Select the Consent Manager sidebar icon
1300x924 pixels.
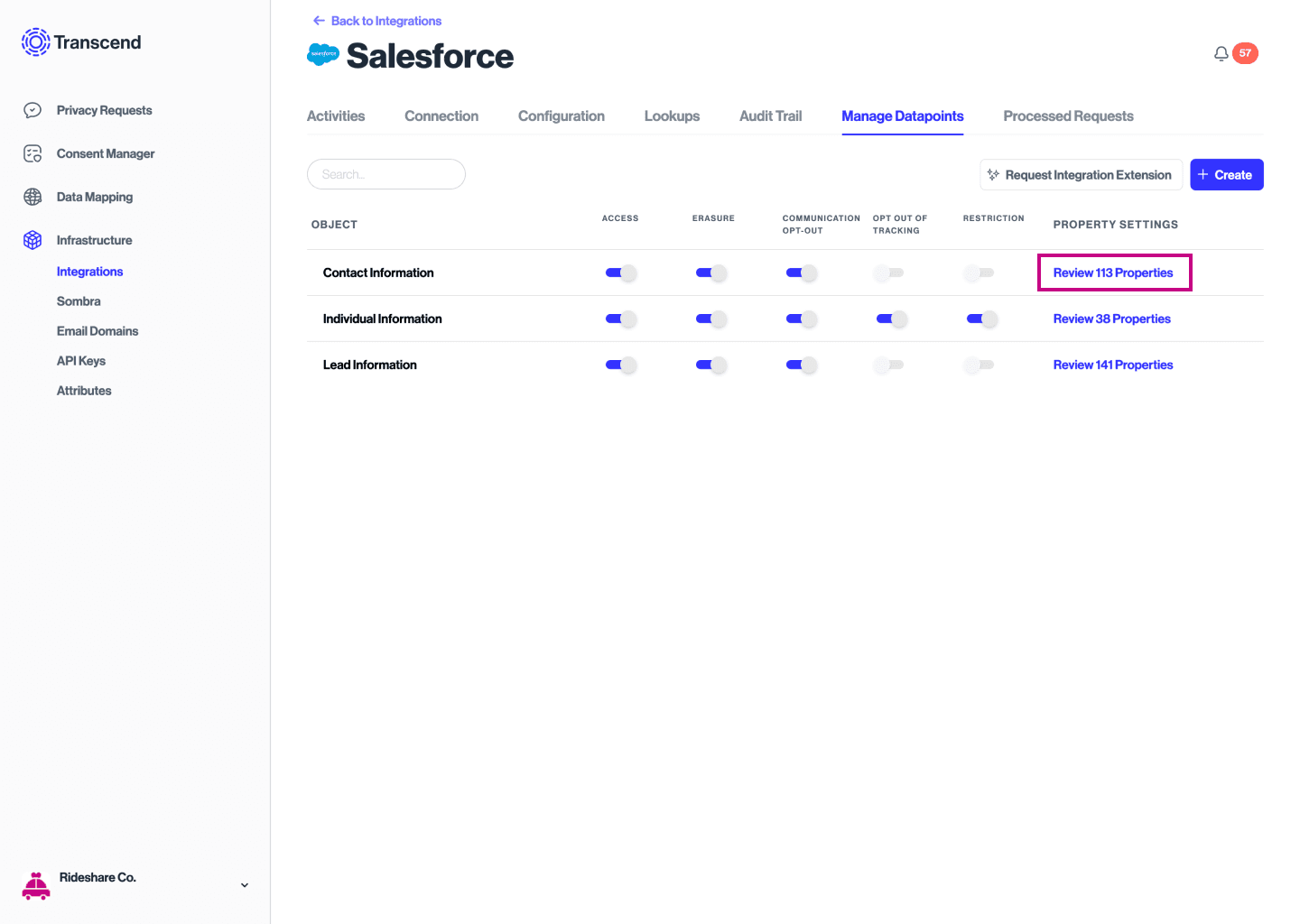[x=32, y=153]
